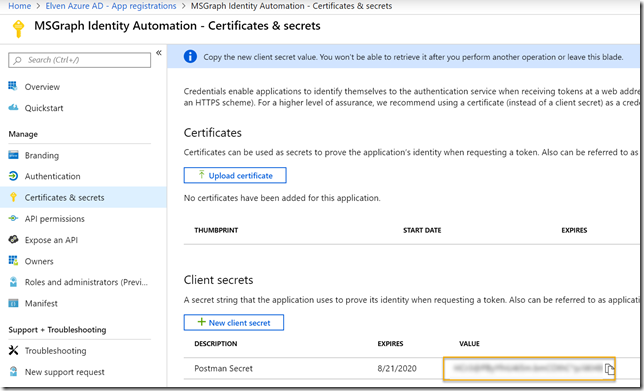Open Elven Azure AD - App registrations breadcrumb
The image size is (644, 391).
111,6
